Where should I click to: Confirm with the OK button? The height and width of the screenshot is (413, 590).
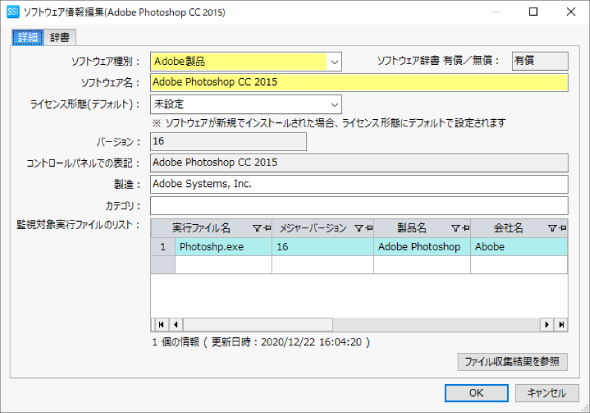(x=476, y=393)
